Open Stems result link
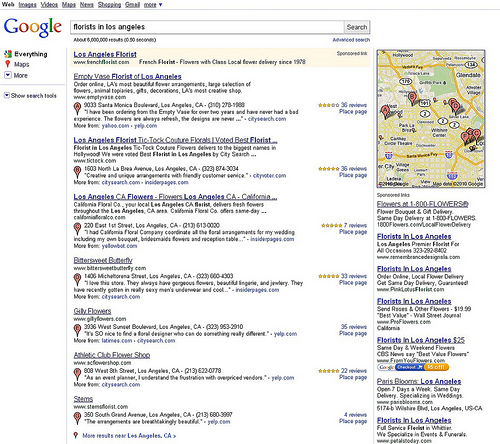 pos(83,399)
